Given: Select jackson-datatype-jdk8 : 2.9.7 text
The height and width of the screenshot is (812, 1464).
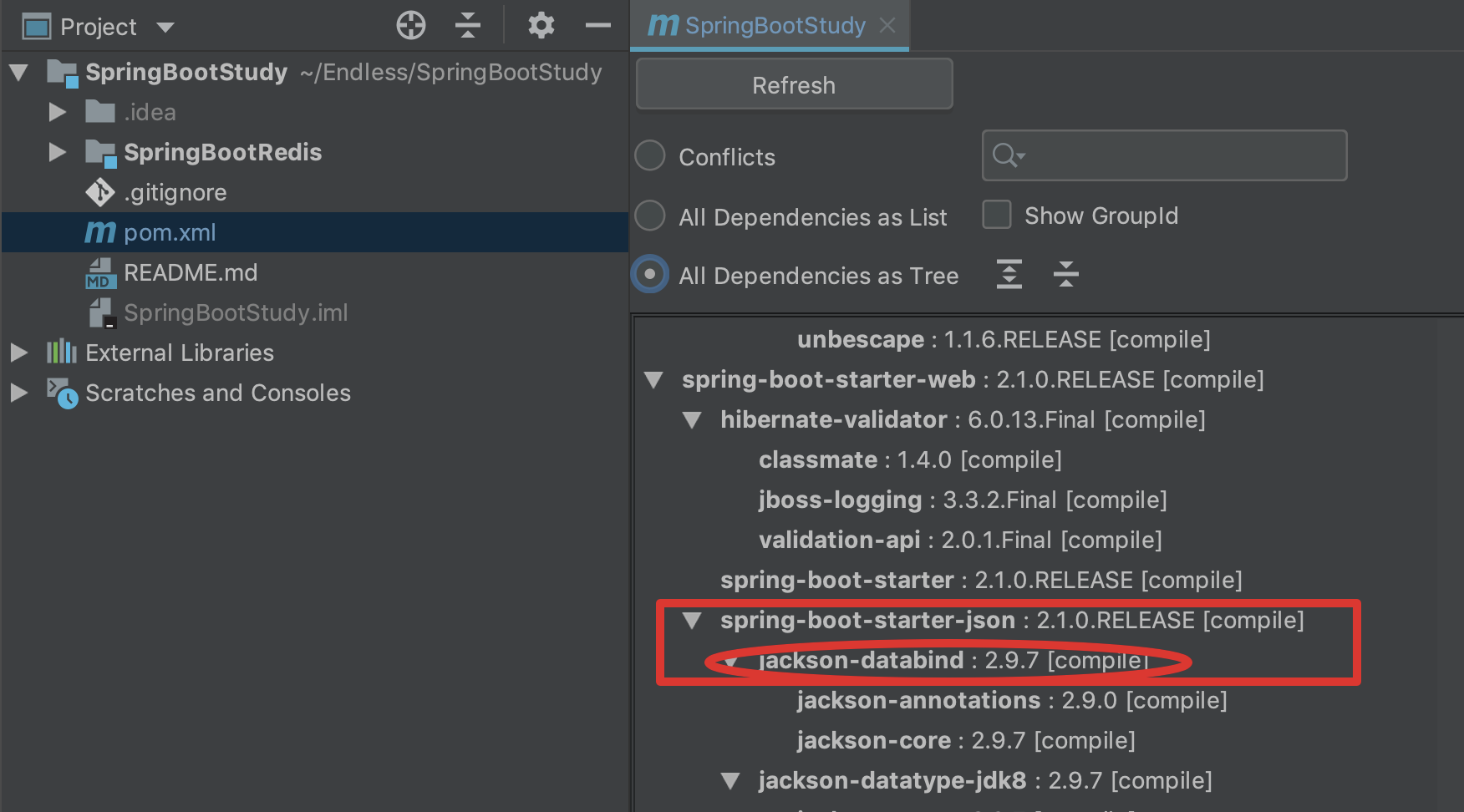Looking at the screenshot, I should coord(985,780).
